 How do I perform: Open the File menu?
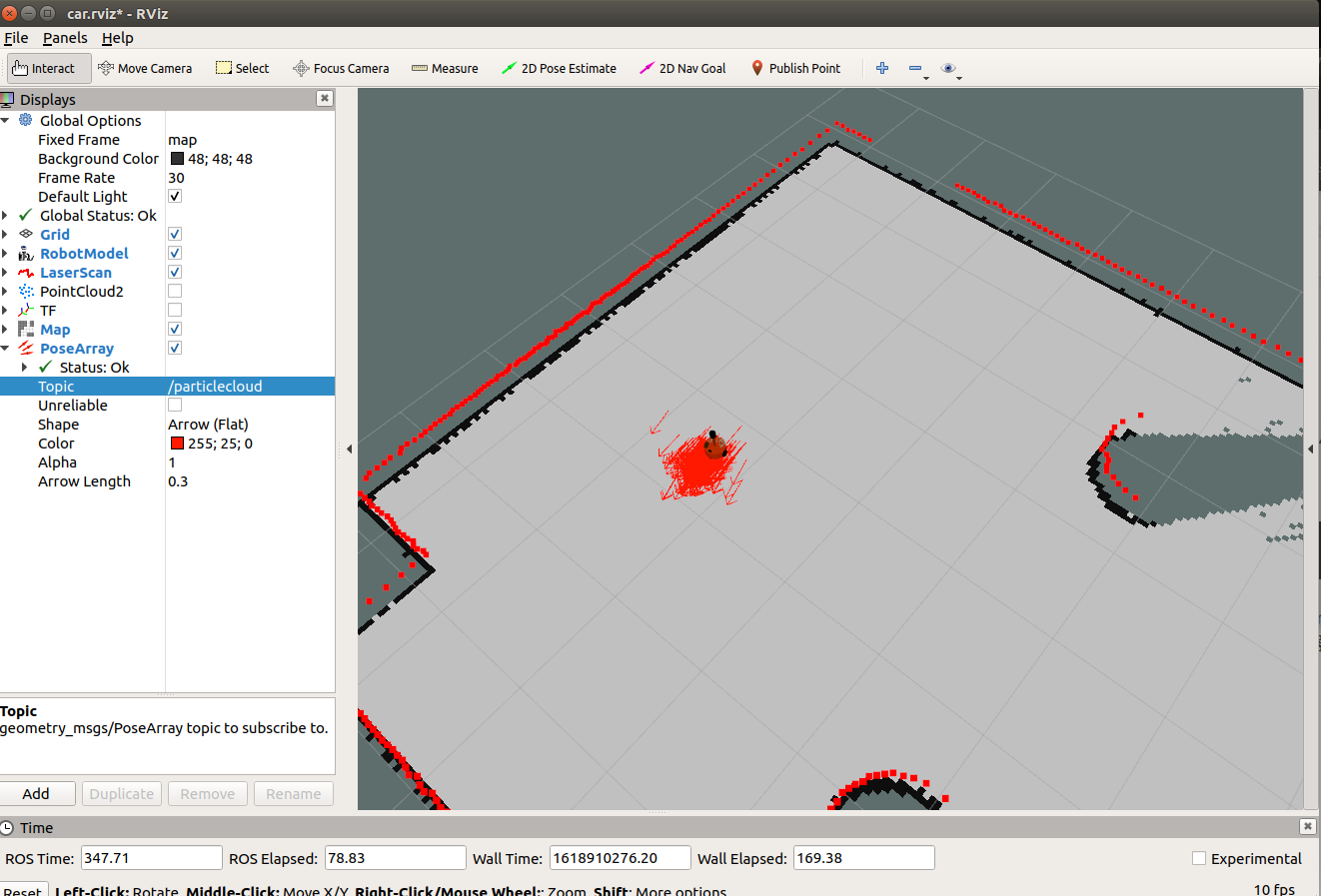17,38
